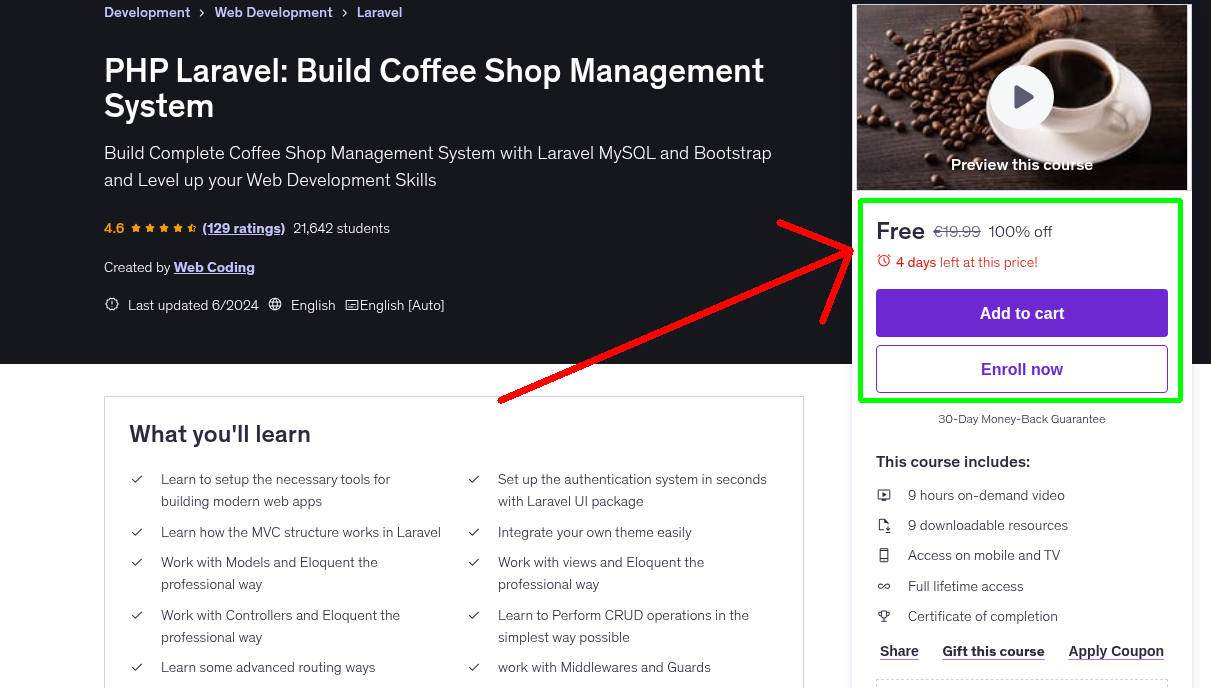Click the course subtitle description text
This screenshot has height=688, width=1211.
[438, 167]
